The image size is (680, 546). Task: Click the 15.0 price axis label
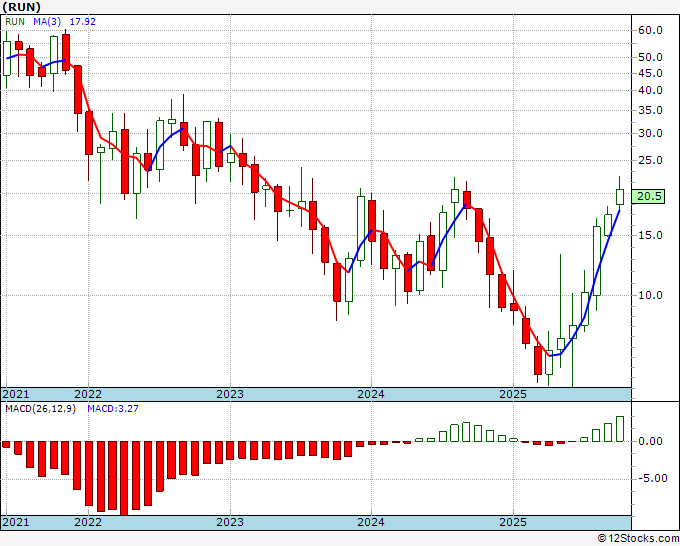tap(651, 235)
